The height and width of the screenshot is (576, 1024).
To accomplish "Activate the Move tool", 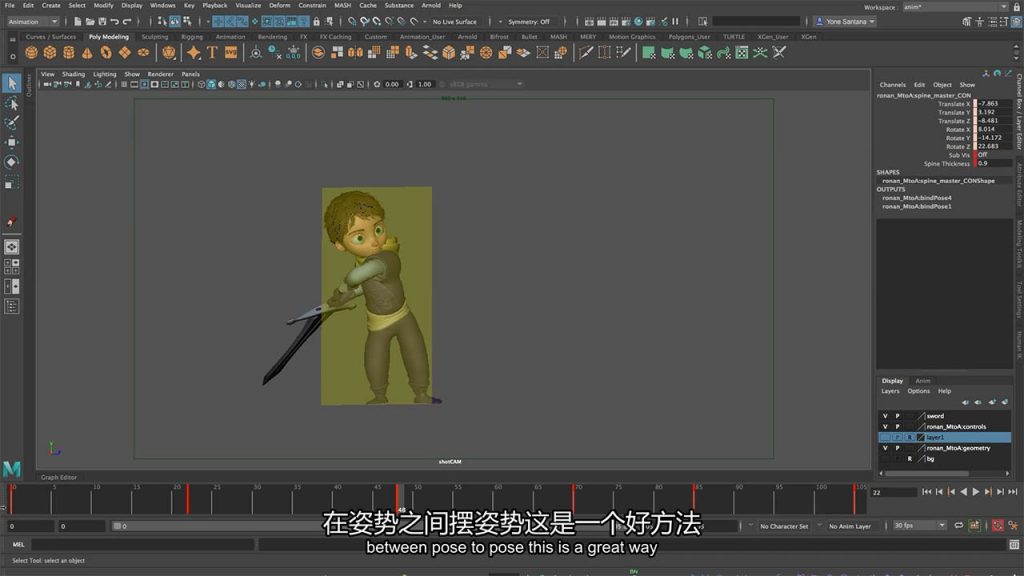I will pos(12,142).
